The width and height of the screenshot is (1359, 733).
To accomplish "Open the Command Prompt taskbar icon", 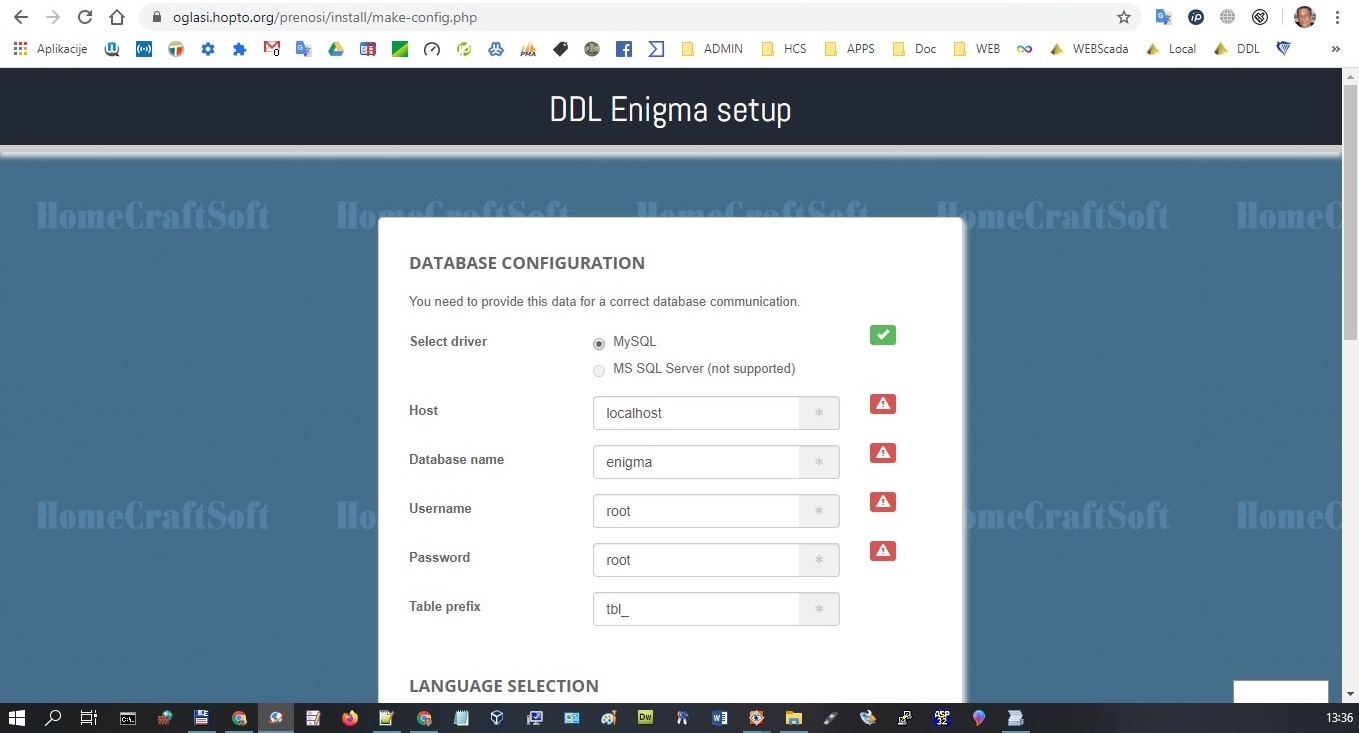I will tap(128, 718).
